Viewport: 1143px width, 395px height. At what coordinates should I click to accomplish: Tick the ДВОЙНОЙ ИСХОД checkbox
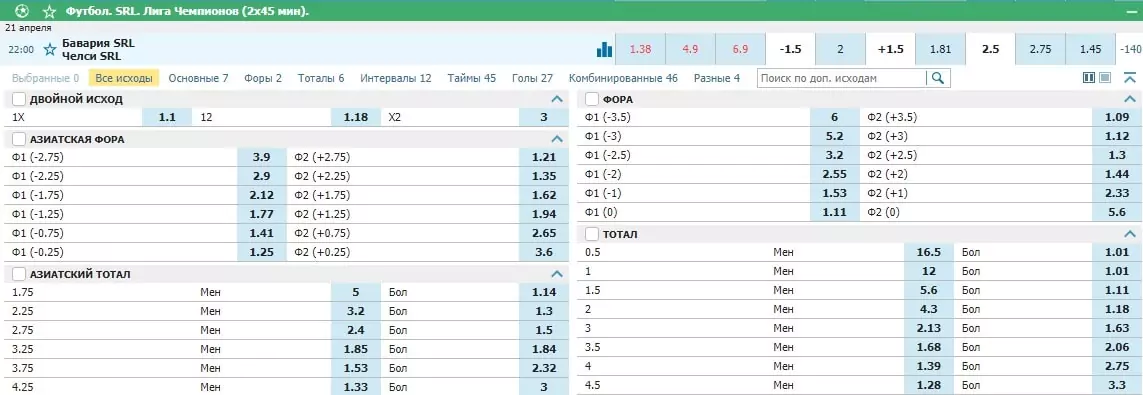pos(19,99)
